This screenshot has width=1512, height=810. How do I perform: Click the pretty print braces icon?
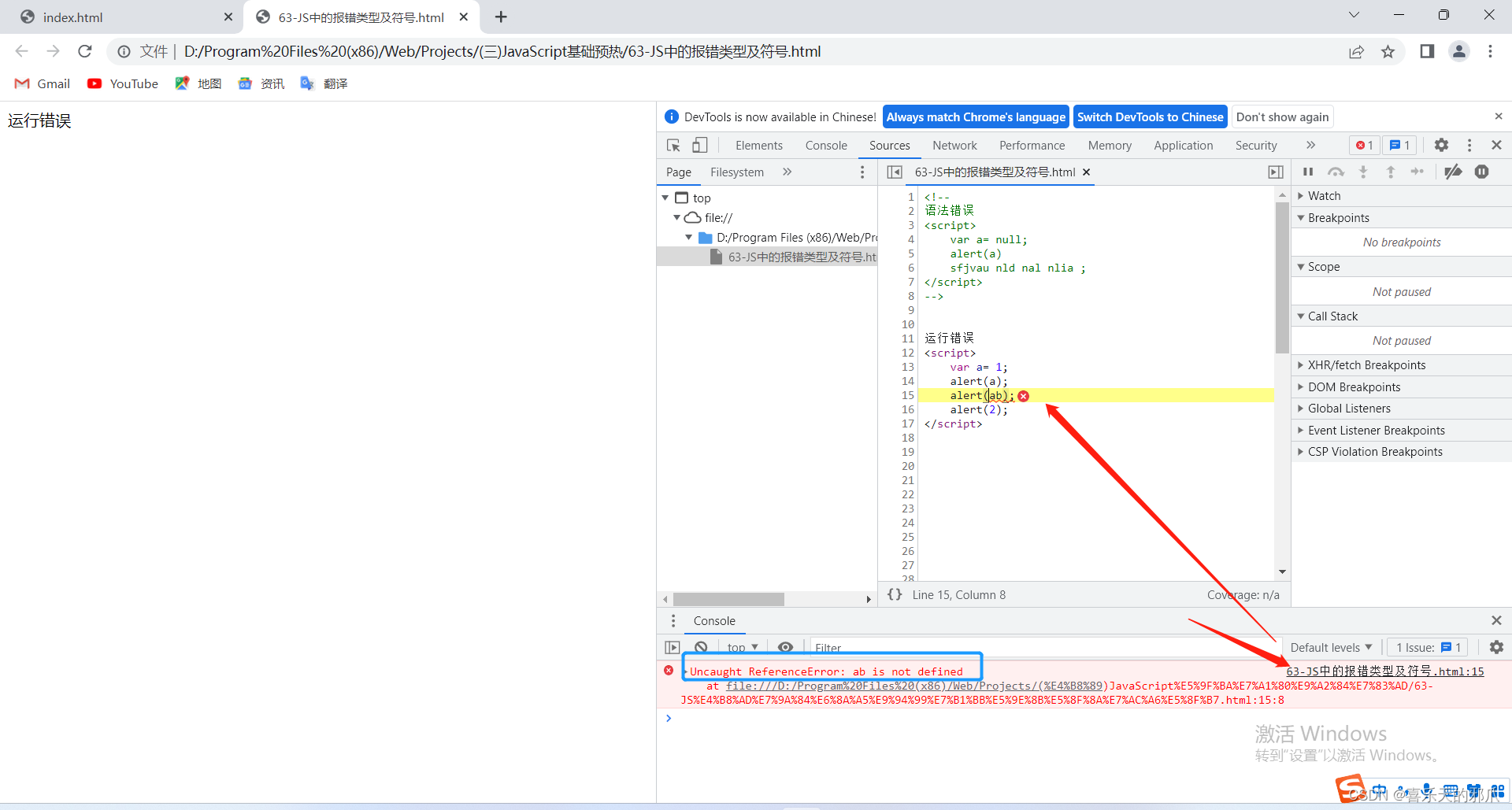(x=895, y=595)
